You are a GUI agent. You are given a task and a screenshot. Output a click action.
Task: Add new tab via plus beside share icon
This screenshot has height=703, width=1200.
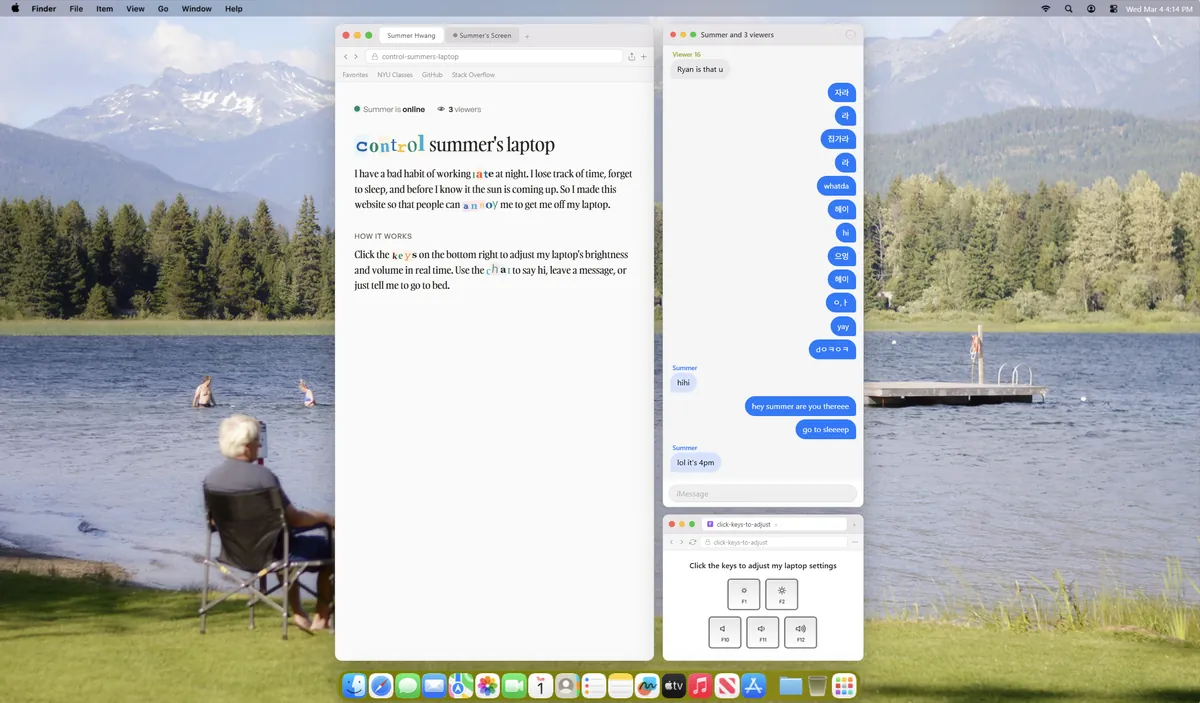(643, 57)
